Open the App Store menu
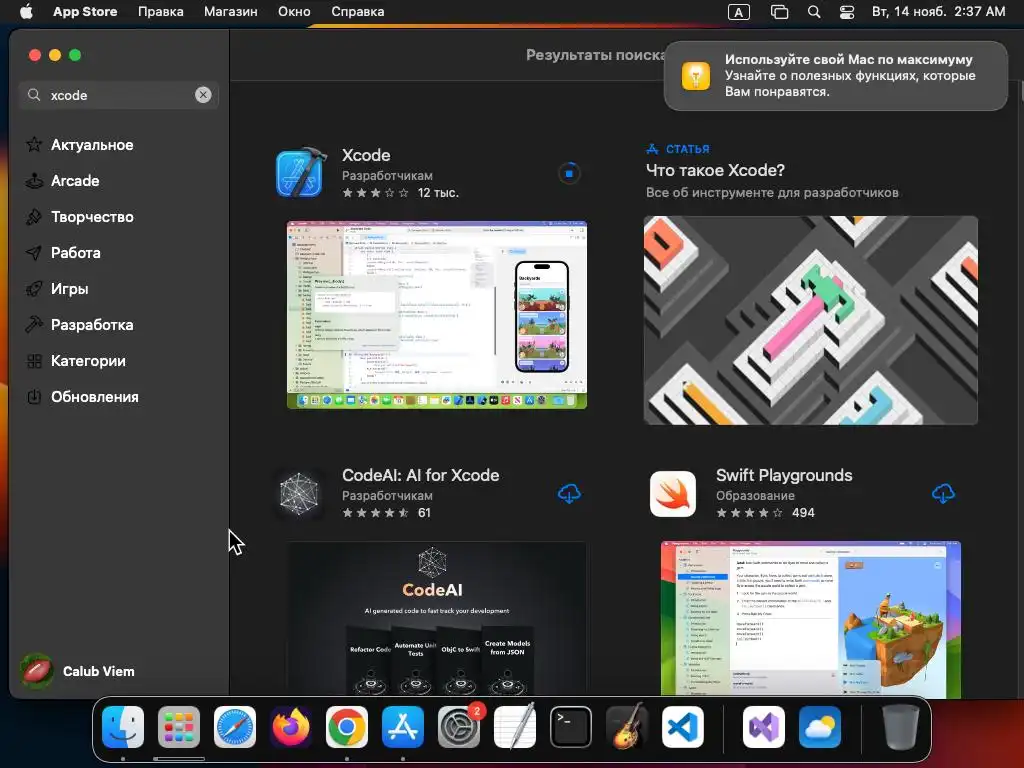1024x768 pixels. [x=85, y=12]
